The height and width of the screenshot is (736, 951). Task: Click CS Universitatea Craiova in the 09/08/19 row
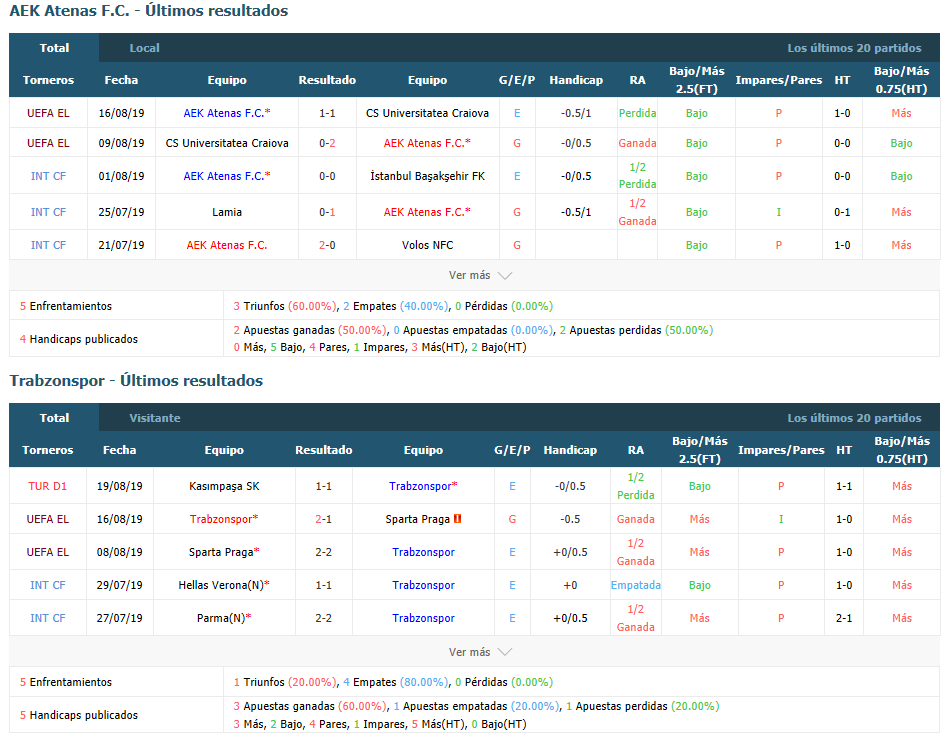click(227, 143)
